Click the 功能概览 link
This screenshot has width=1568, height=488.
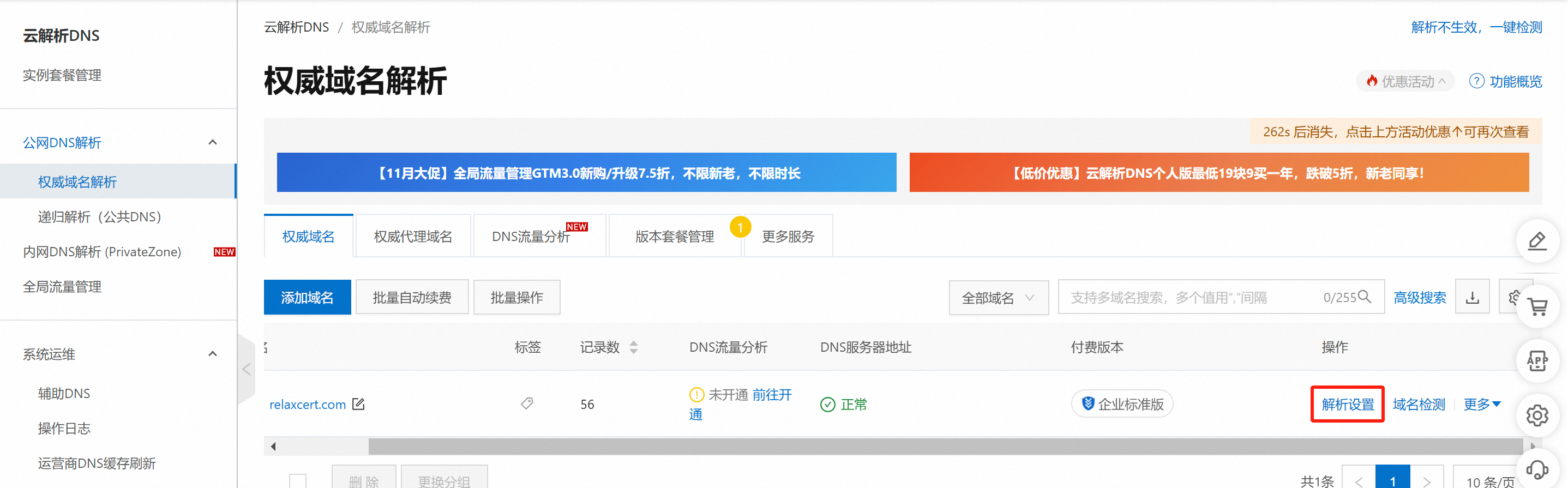[1516, 82]
